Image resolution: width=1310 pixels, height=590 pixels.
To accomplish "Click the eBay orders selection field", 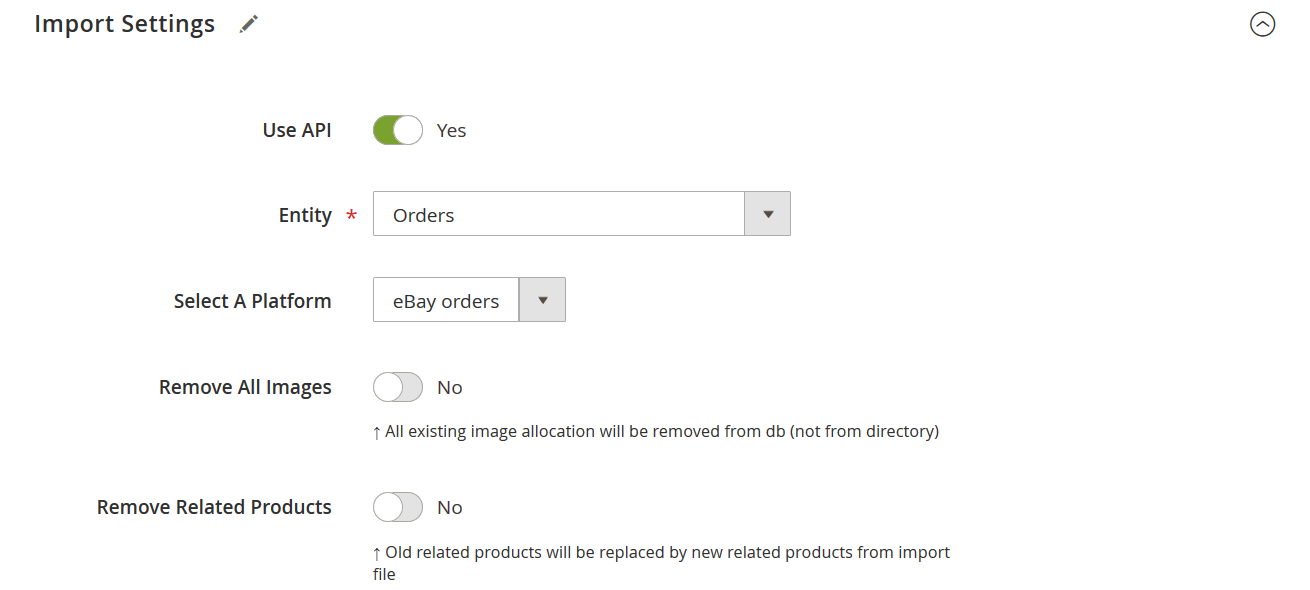I will pyautogui.click(x=445, y=299).
